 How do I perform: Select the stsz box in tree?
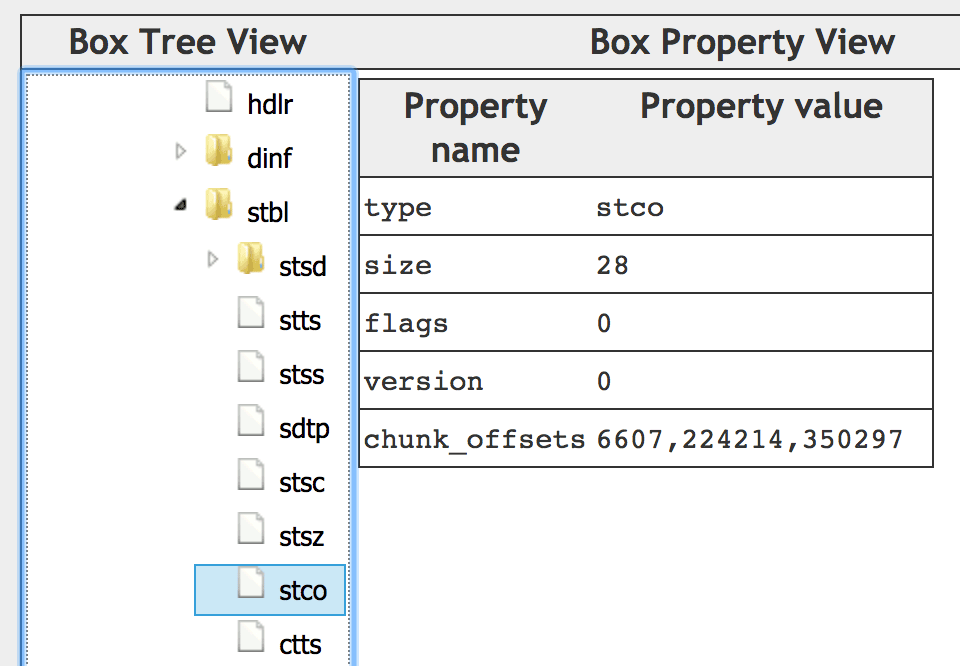(x=301, y=537)
